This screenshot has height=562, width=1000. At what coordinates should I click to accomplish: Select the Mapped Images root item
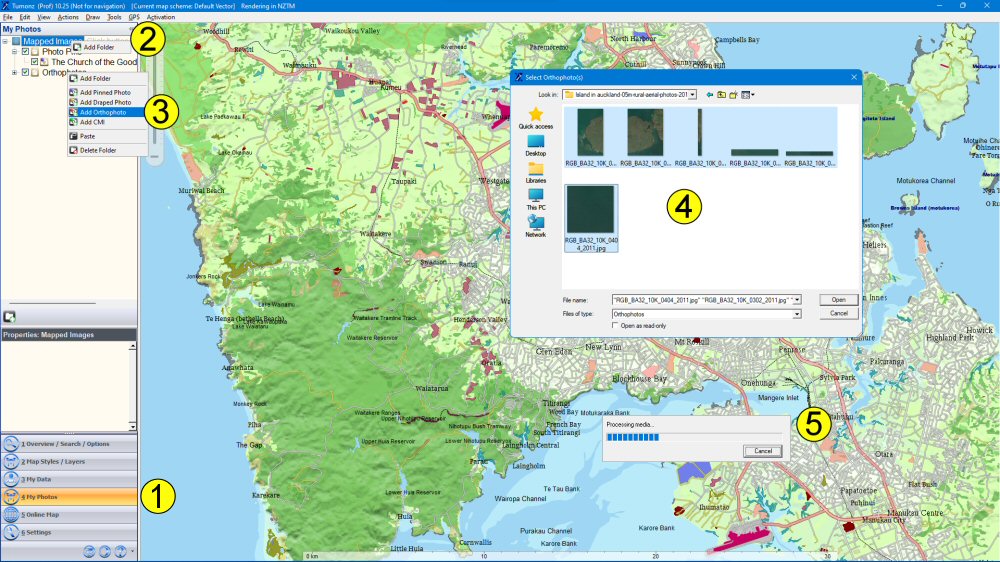(51, 41)
